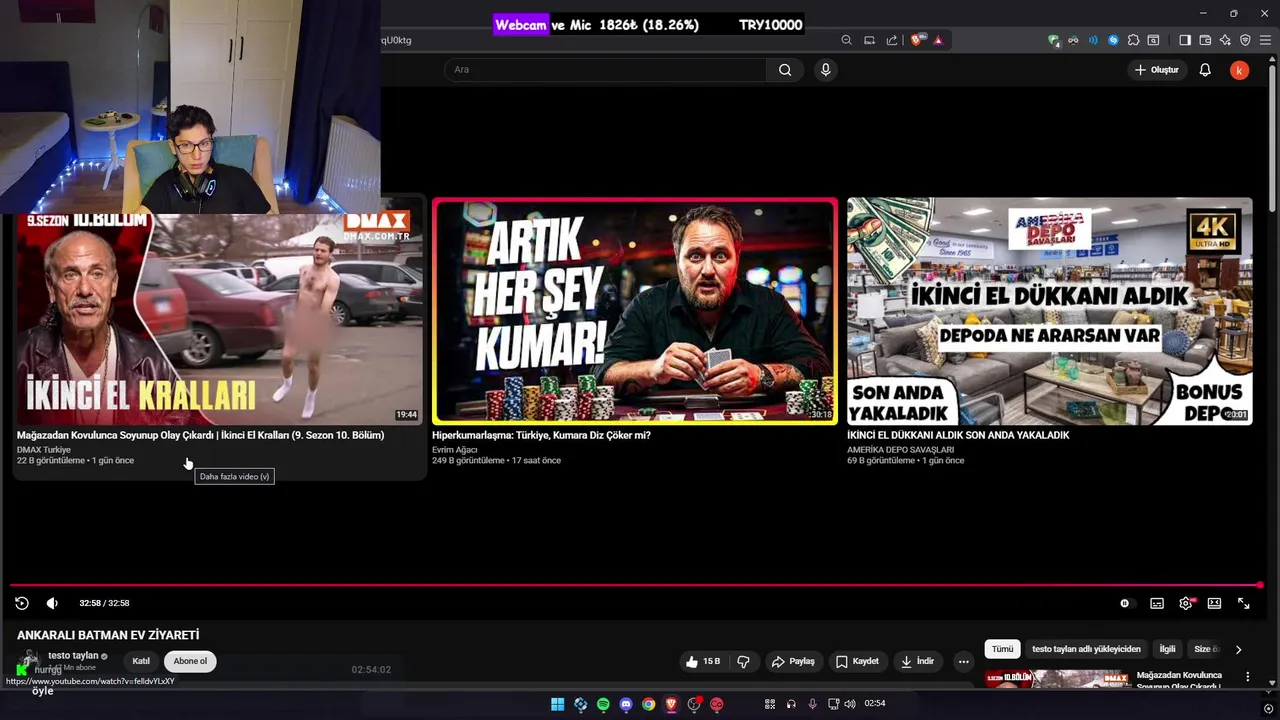Open Brave Wallet icon
This screenshot has height=720, width=1280.
pos(1205,40)
